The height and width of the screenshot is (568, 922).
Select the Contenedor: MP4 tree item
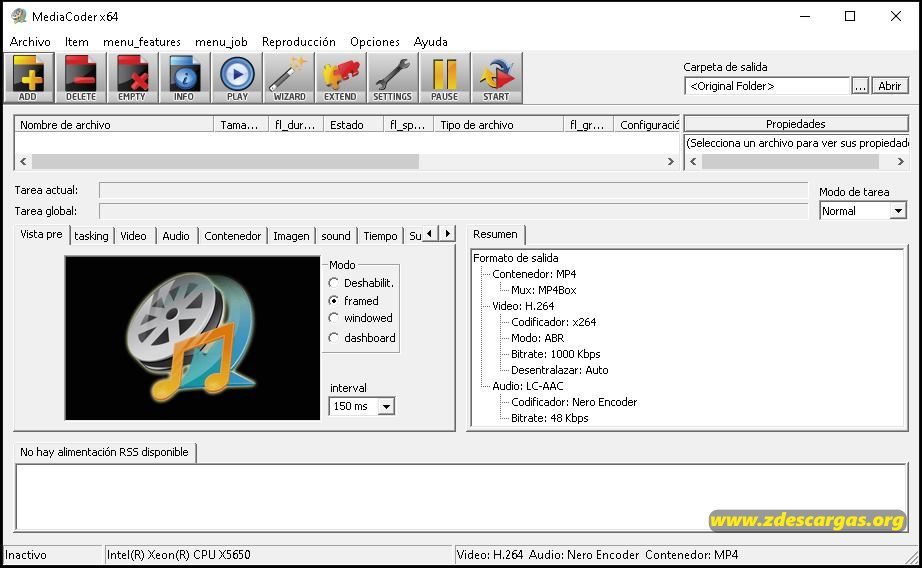tap(534, 274)
